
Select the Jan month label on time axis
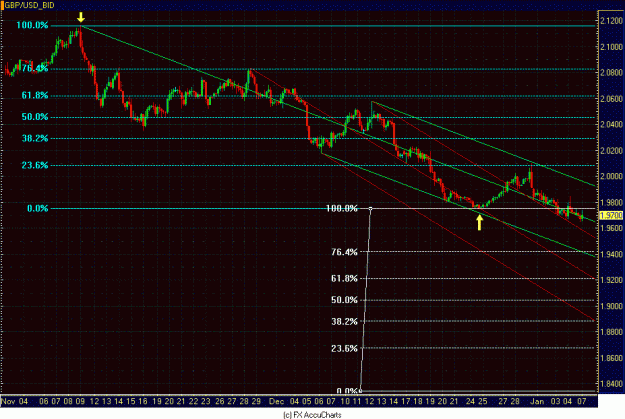537,401
